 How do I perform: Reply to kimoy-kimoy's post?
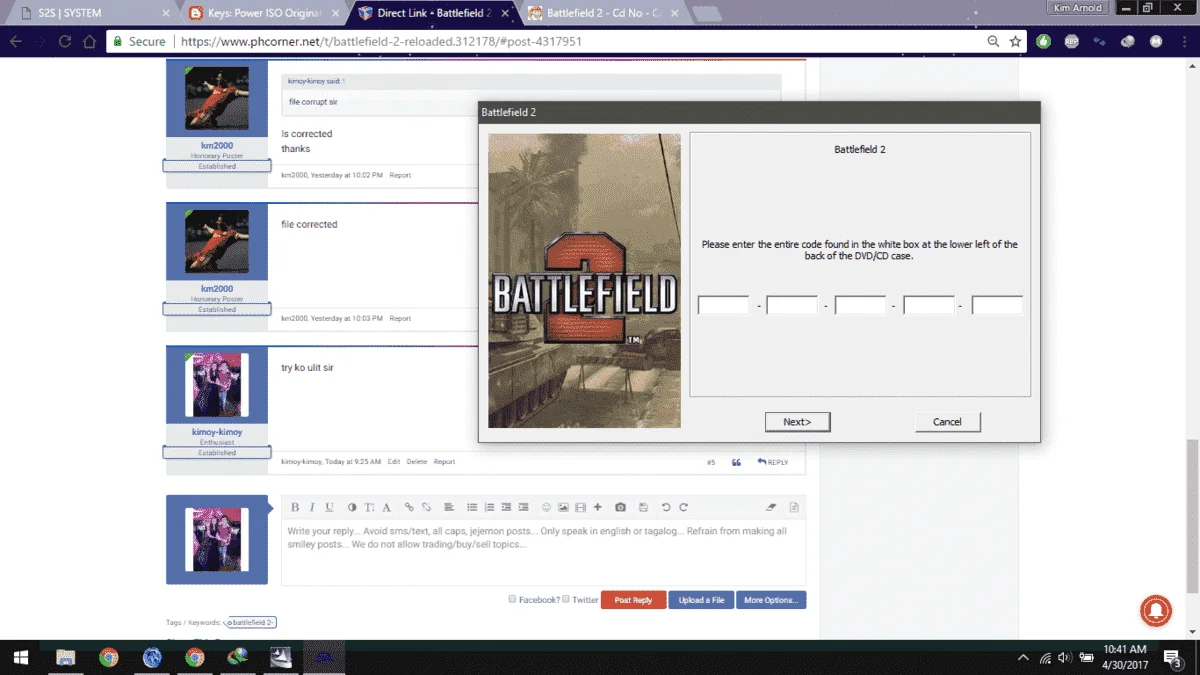773,462
